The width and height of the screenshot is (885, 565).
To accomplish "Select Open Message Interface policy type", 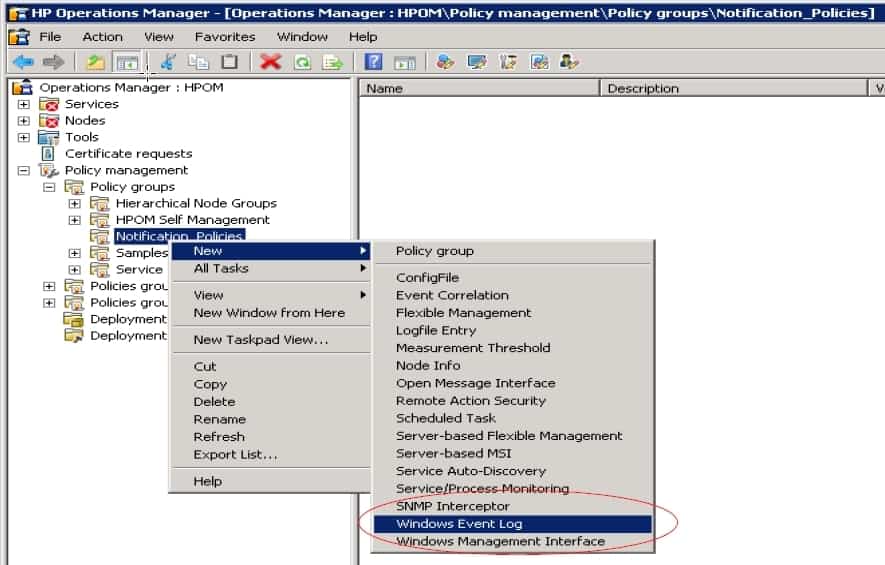I will click(x=512, y=383).
